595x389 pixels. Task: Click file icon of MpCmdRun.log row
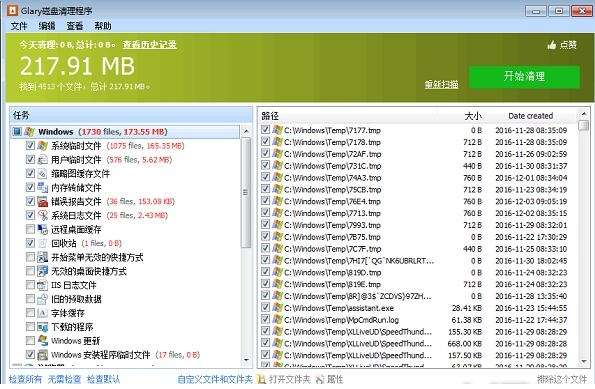click(x=277, y=320)
